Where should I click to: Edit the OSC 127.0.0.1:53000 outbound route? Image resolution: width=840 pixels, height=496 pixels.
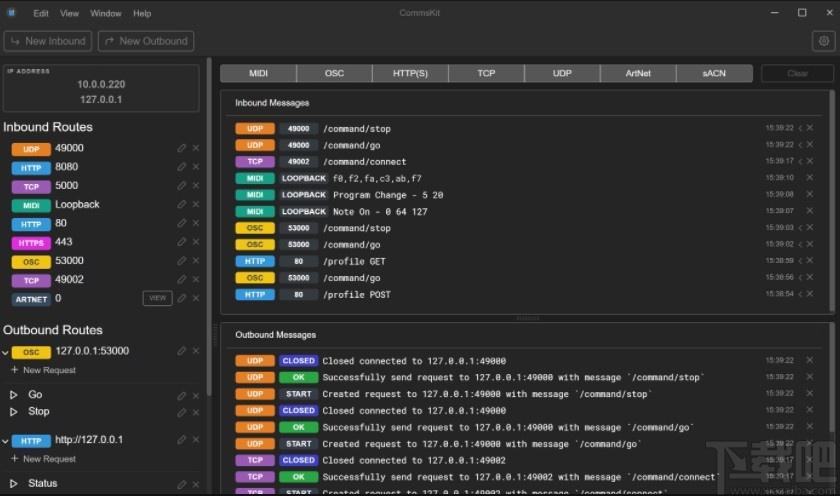coord(182,351)
